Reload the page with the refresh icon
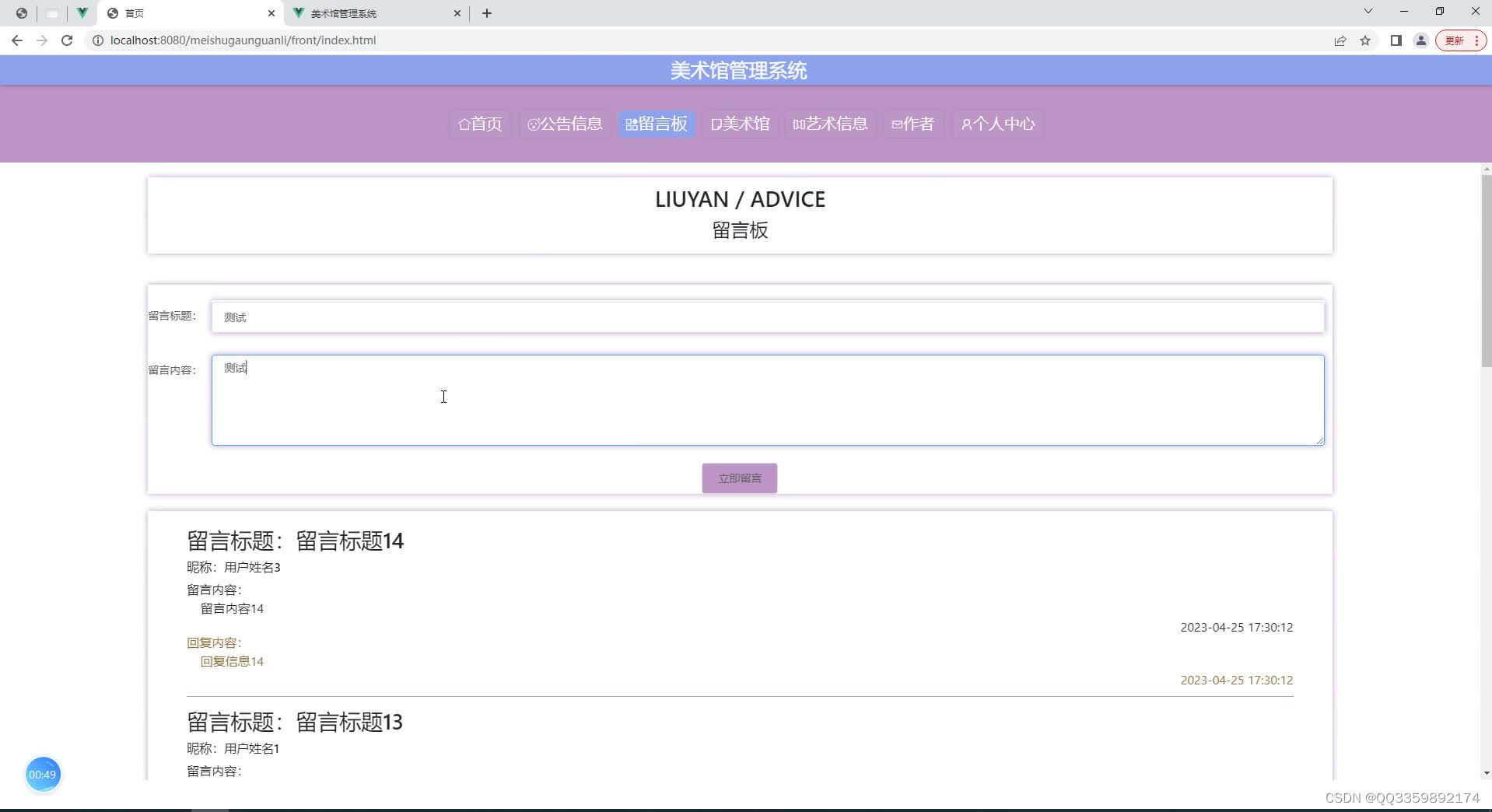This screenshot has height=812, width=1492. (67, 40)
